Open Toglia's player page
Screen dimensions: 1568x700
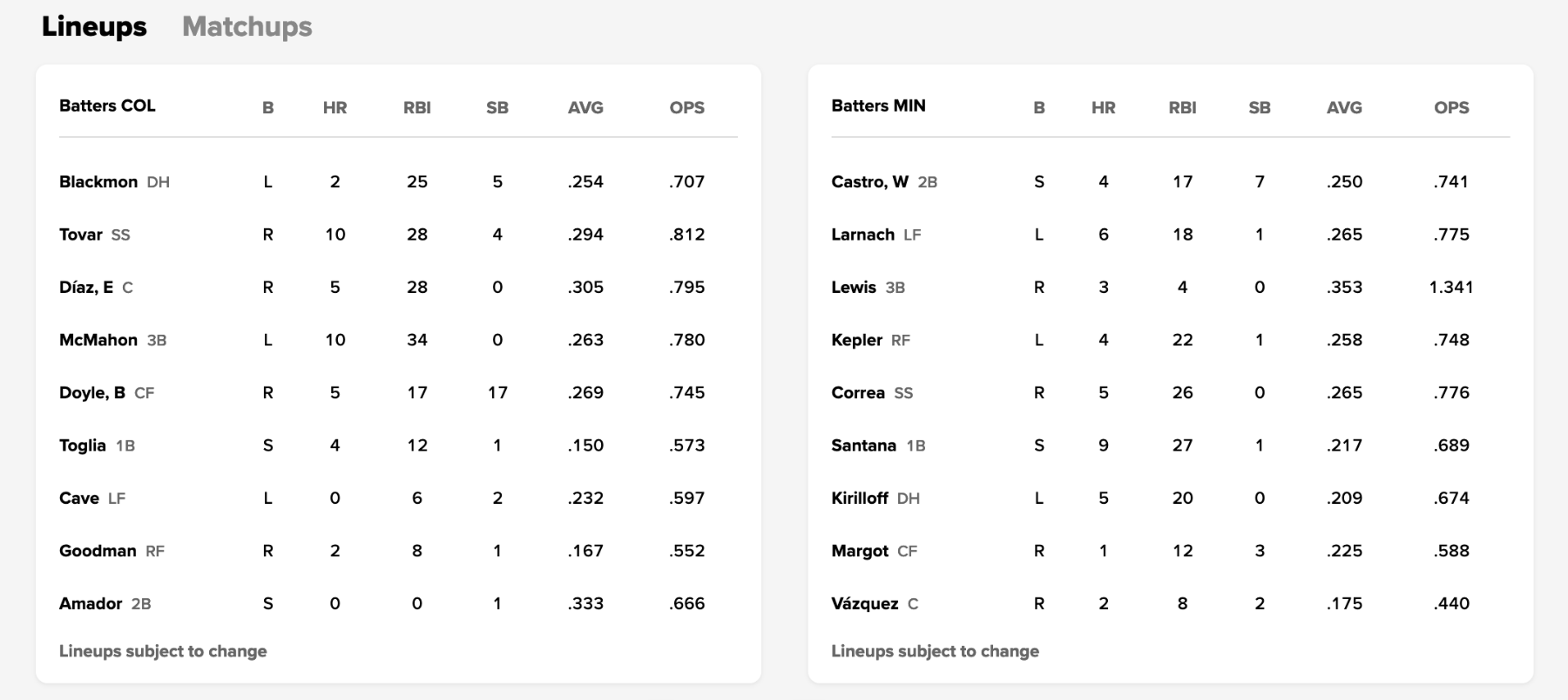83,445
